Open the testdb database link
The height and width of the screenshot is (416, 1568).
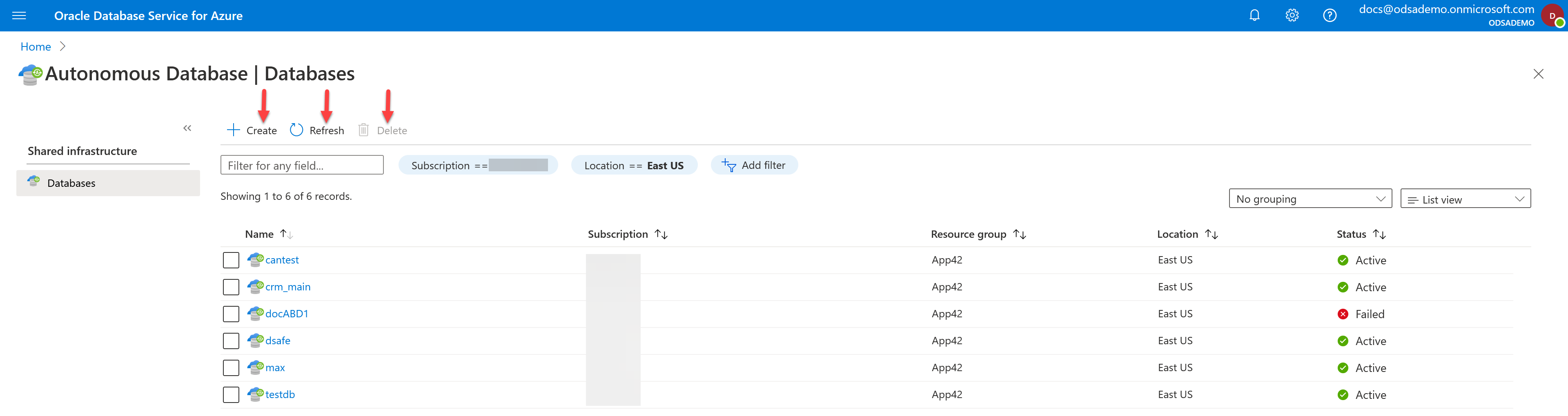[x=280, y=394]
